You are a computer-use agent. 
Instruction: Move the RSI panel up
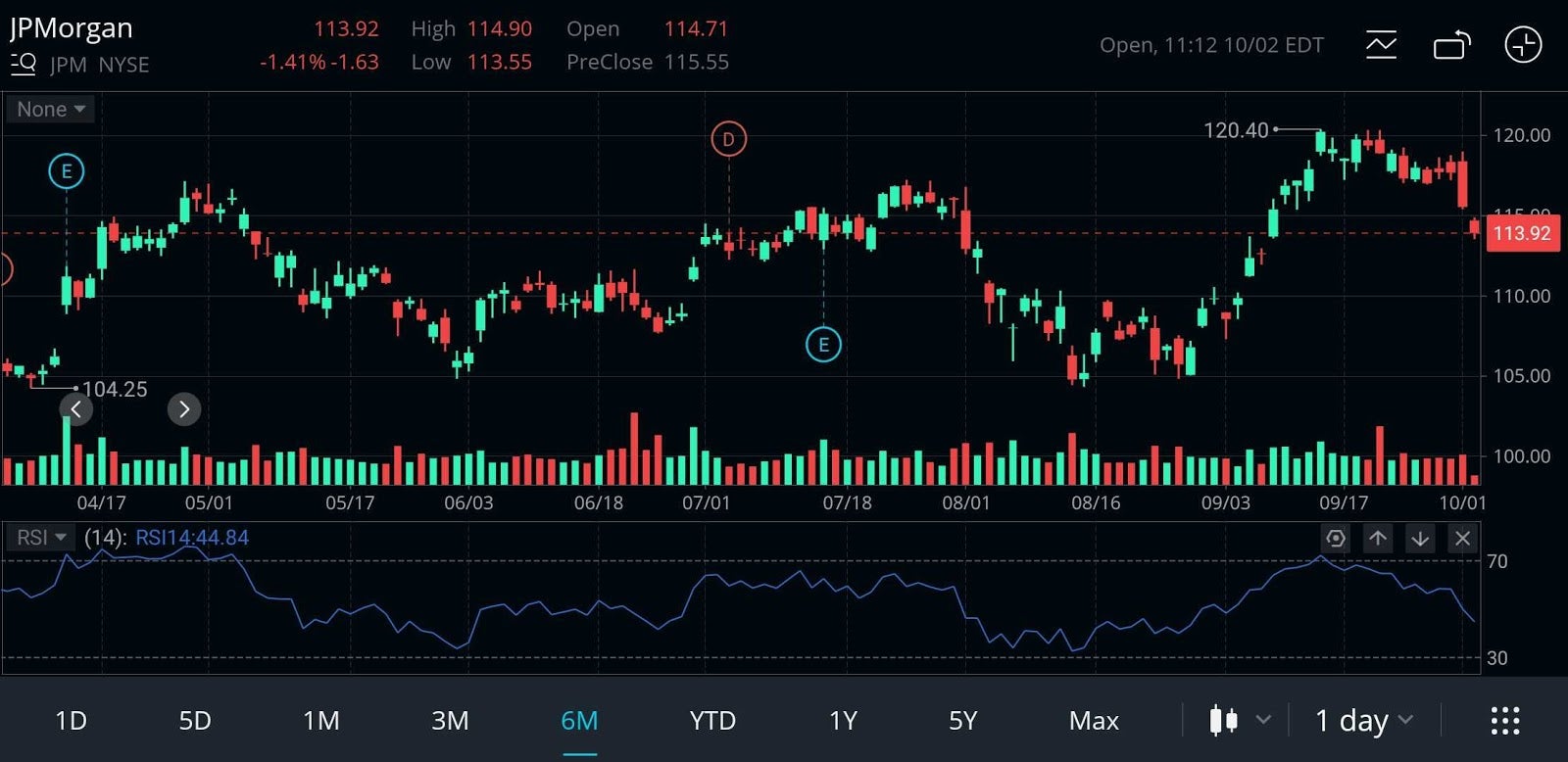point(1377,538)
